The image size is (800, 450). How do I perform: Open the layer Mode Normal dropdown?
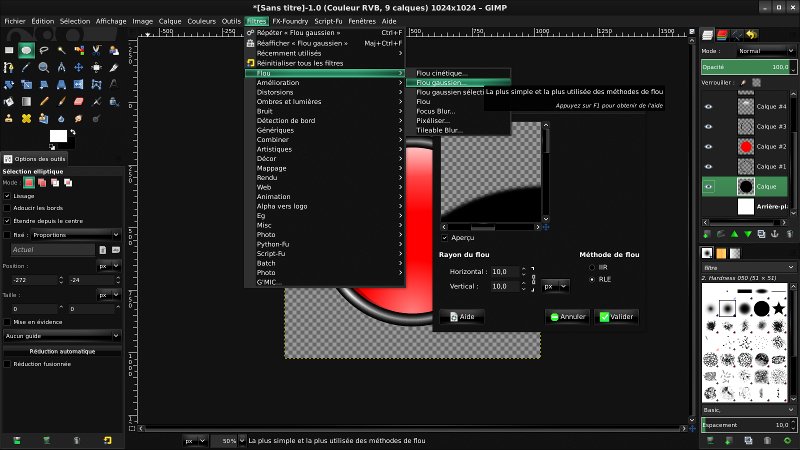pos(766,51)
